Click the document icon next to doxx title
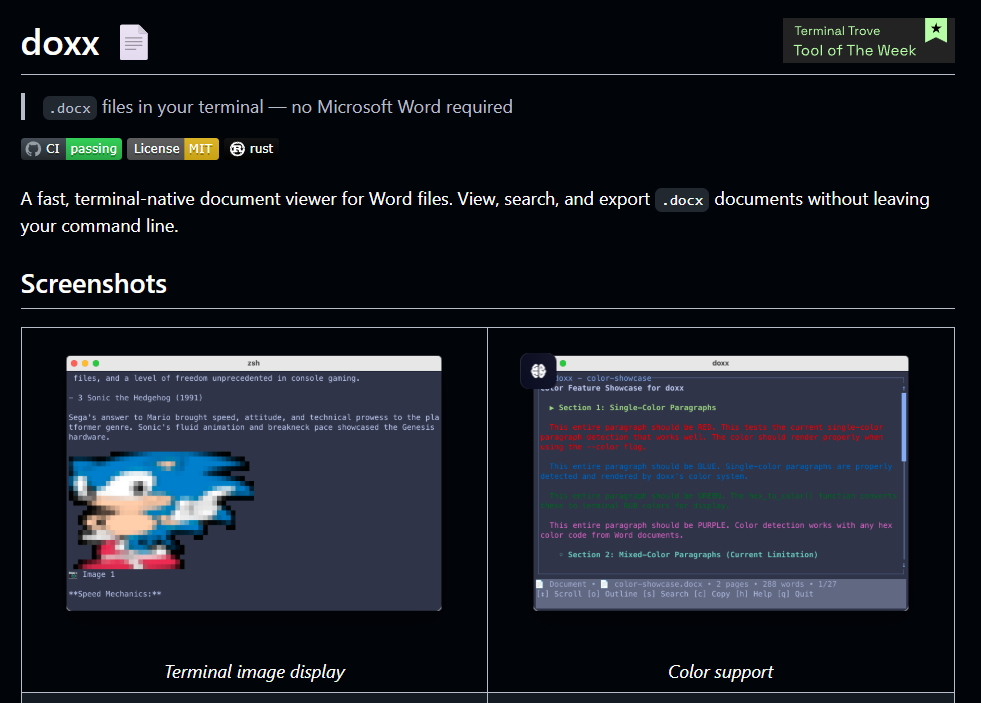Screen dimensions: 981x703 click(134, 43)
